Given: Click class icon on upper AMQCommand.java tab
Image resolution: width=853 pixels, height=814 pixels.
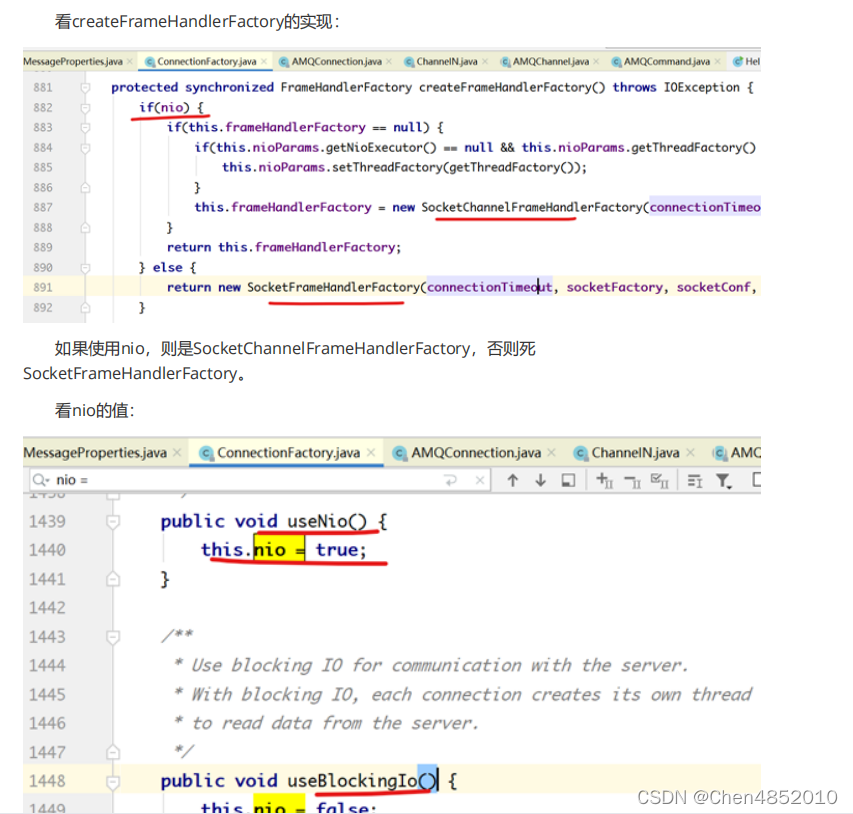Looking at the screenshot, I should pos(616,62).
